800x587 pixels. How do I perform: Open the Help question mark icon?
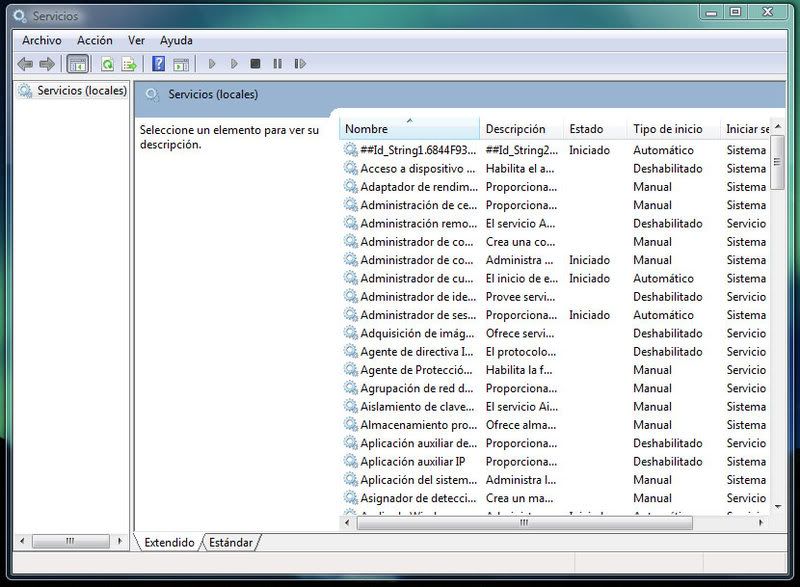tap(159, 64)
